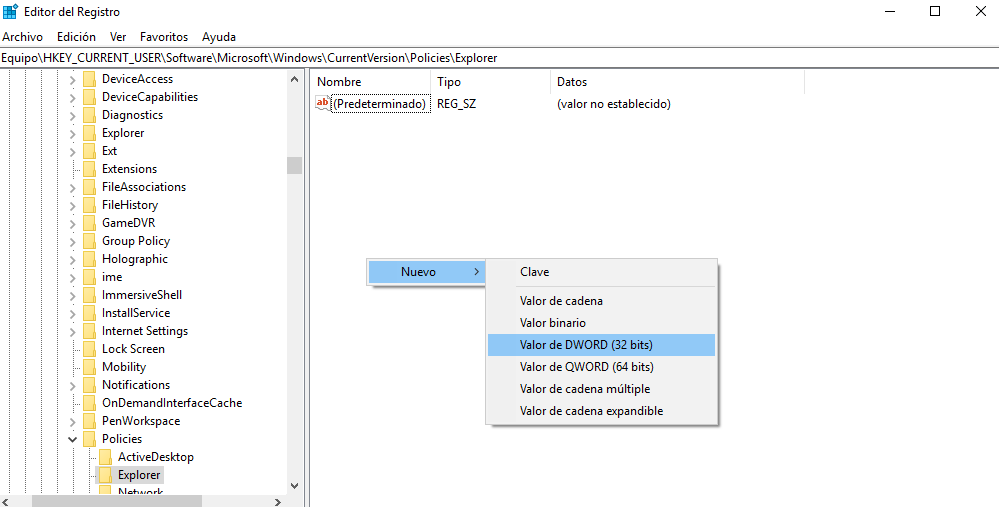The height and width of the screenshot is (507, 999).
Task: Click the InstallService folder icon
Action: 89,313
